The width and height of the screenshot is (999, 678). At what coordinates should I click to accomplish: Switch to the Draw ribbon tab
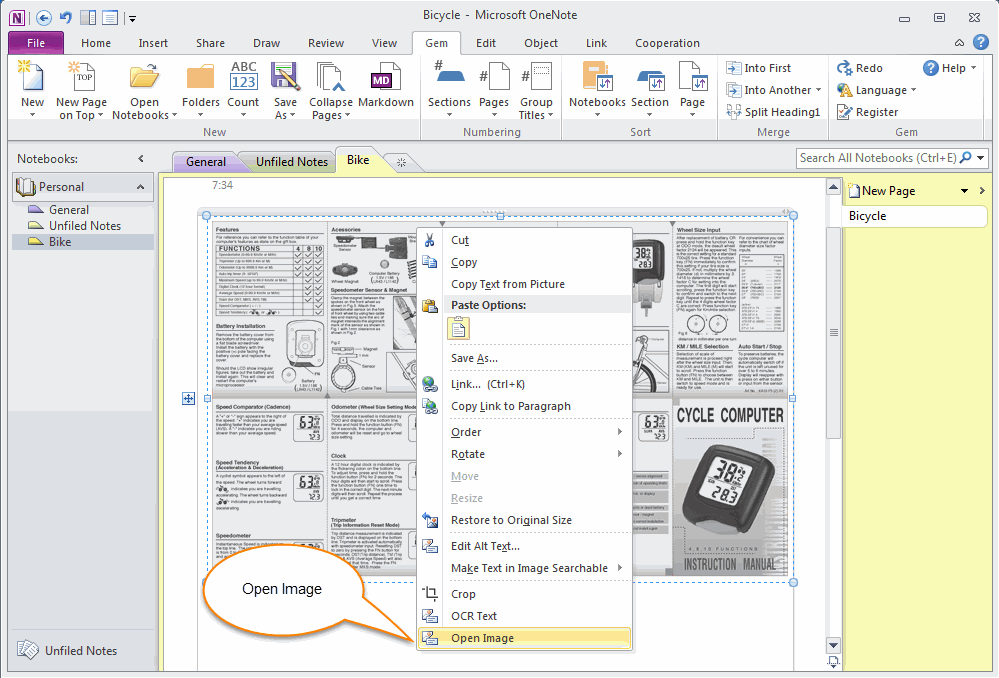266,43
